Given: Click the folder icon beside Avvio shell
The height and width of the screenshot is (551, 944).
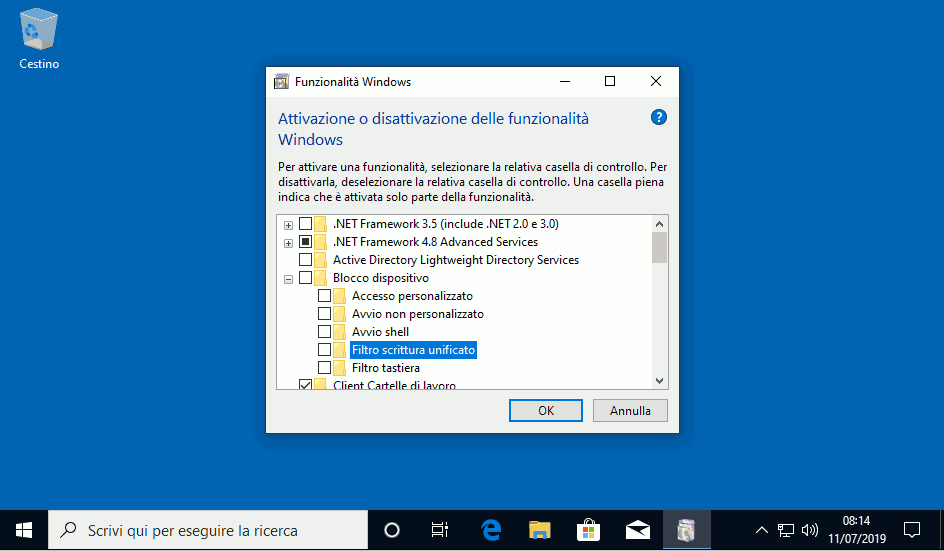Looking at the screenshot, I should pyautogui.click(x=340, y=332).
